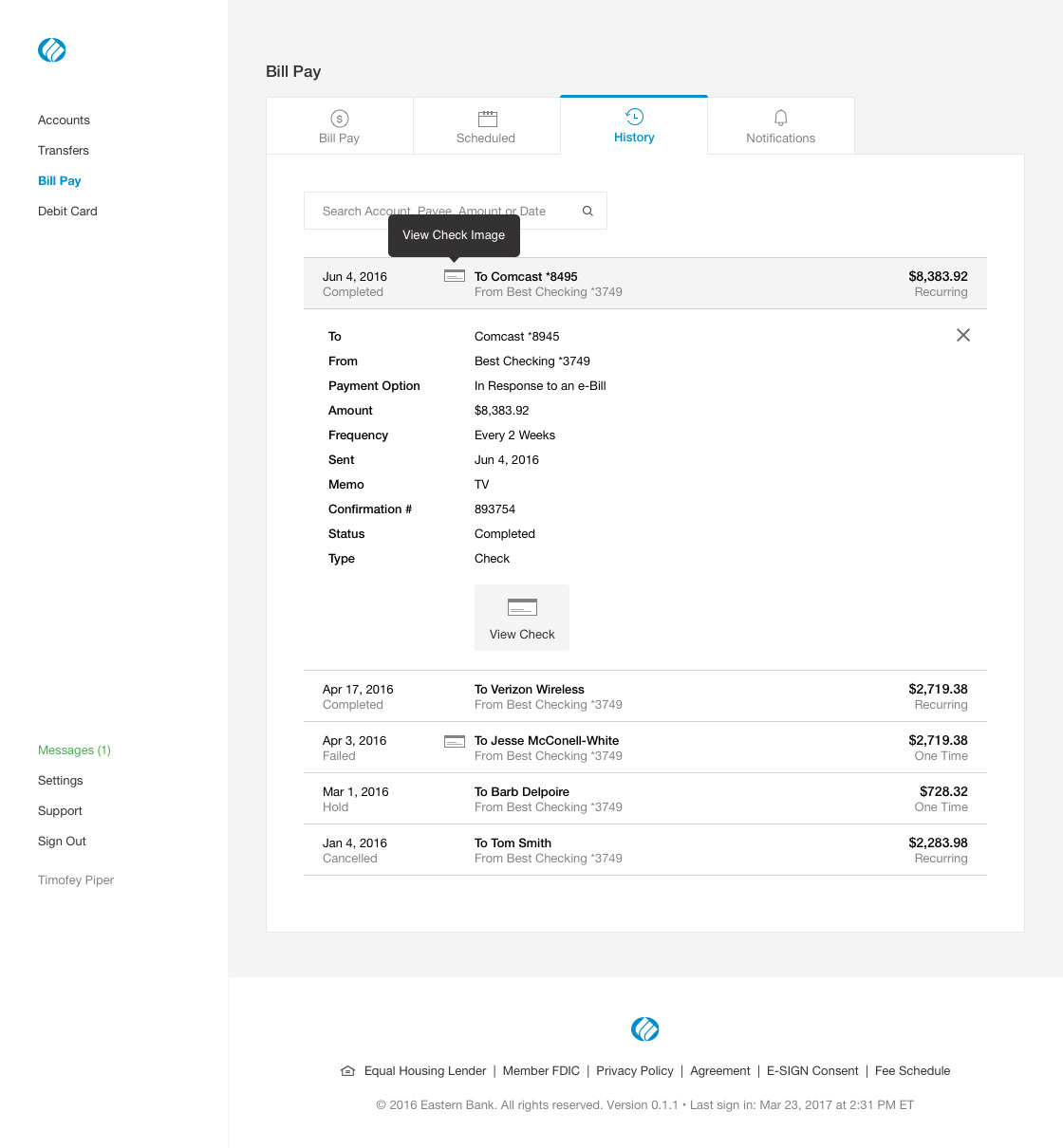Select Bill Pay in the sidebar
1063x1148 pixels.
click(59, 181)
